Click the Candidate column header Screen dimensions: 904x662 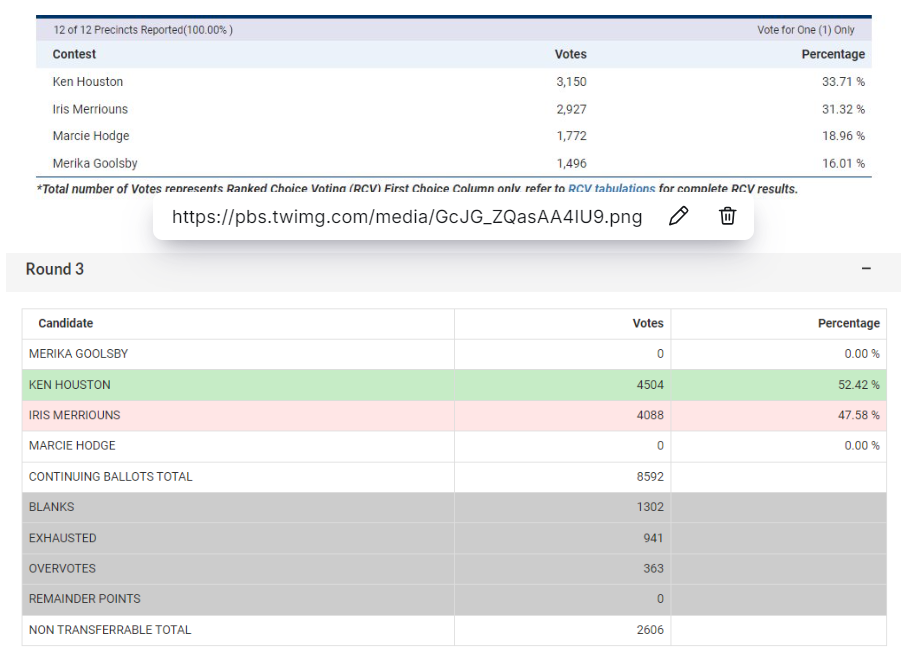(x=66, y=323)
